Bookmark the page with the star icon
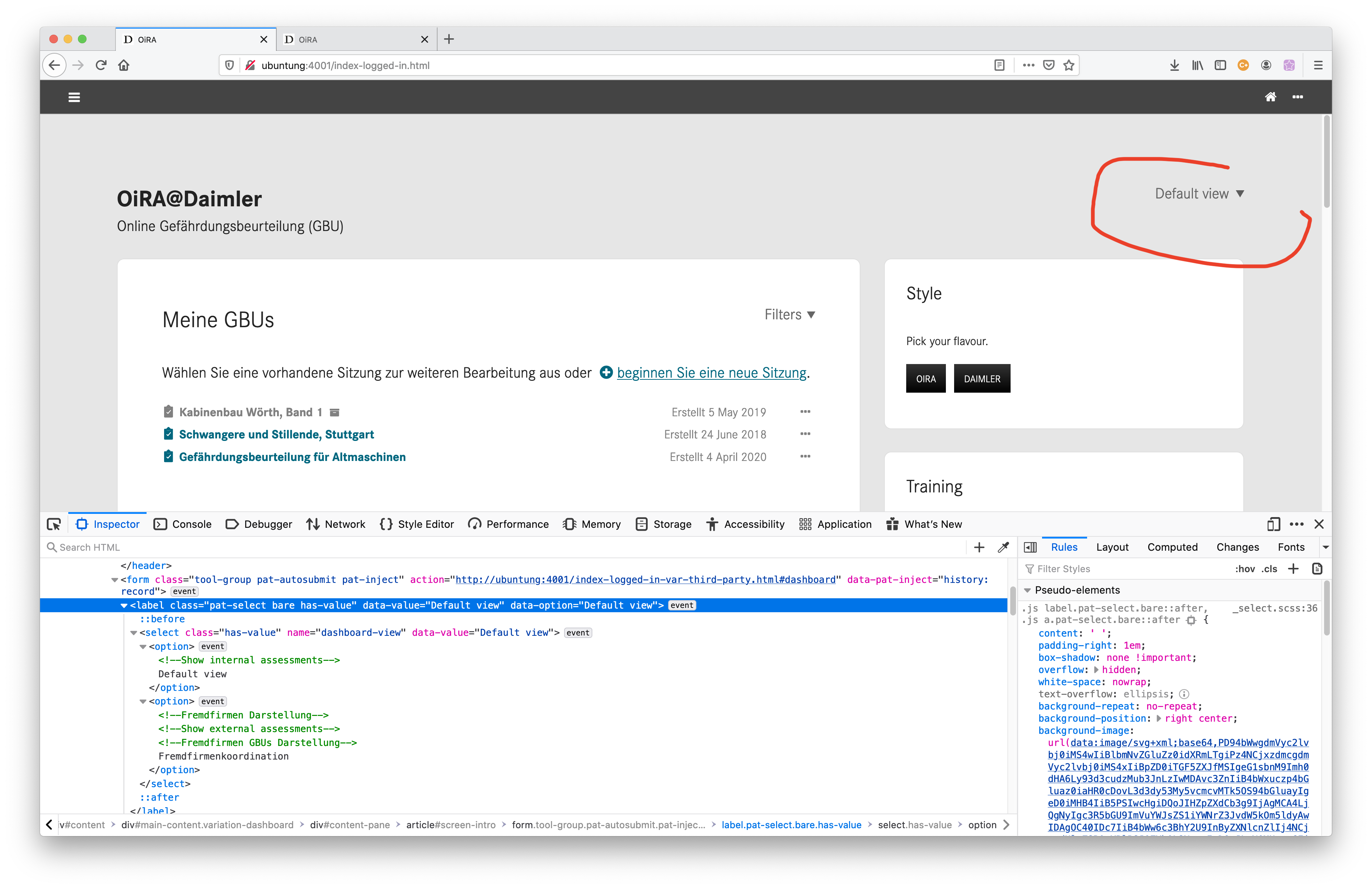 (1069, 65)
